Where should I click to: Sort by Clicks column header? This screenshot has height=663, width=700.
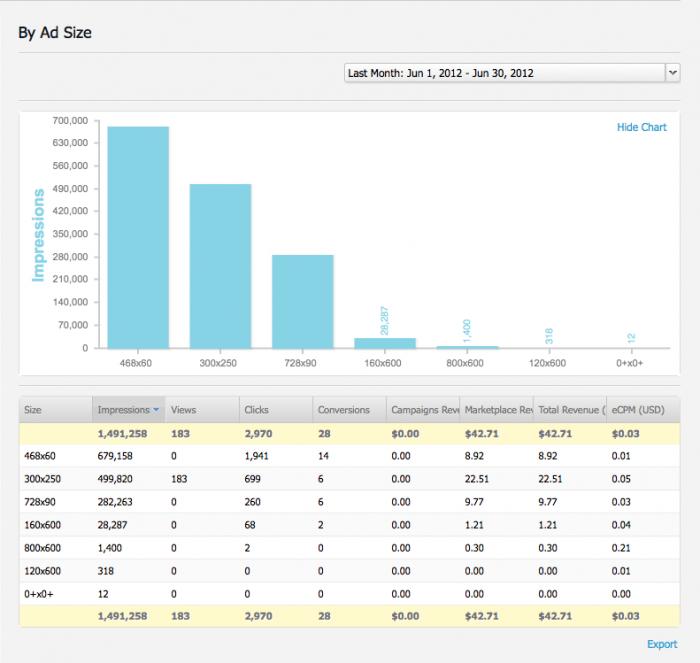point(273,409)
